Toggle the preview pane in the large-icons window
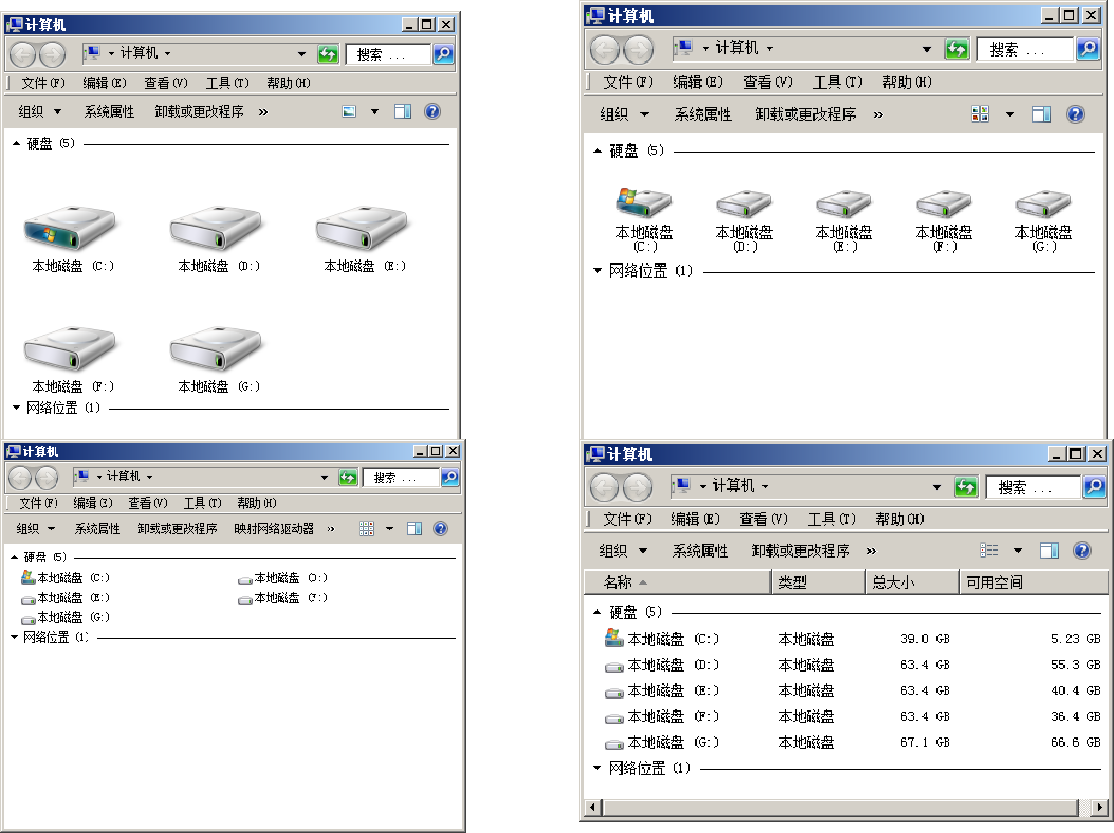The width and height of the screenshot is (1114, 833). (x=402, y=112)
